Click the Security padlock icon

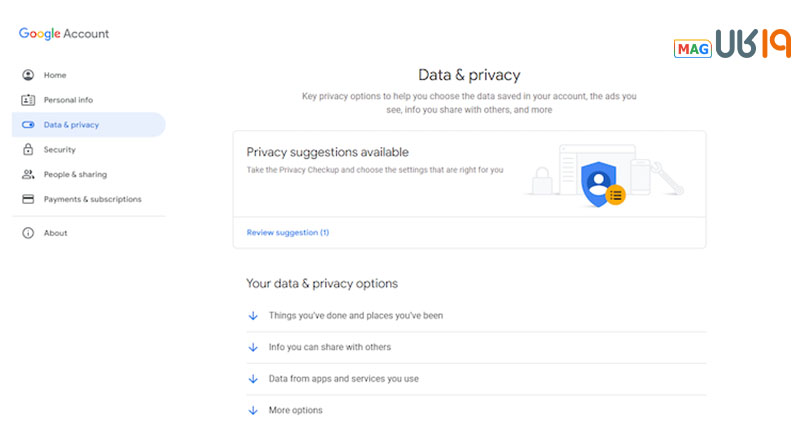click(x=28, y=149)
